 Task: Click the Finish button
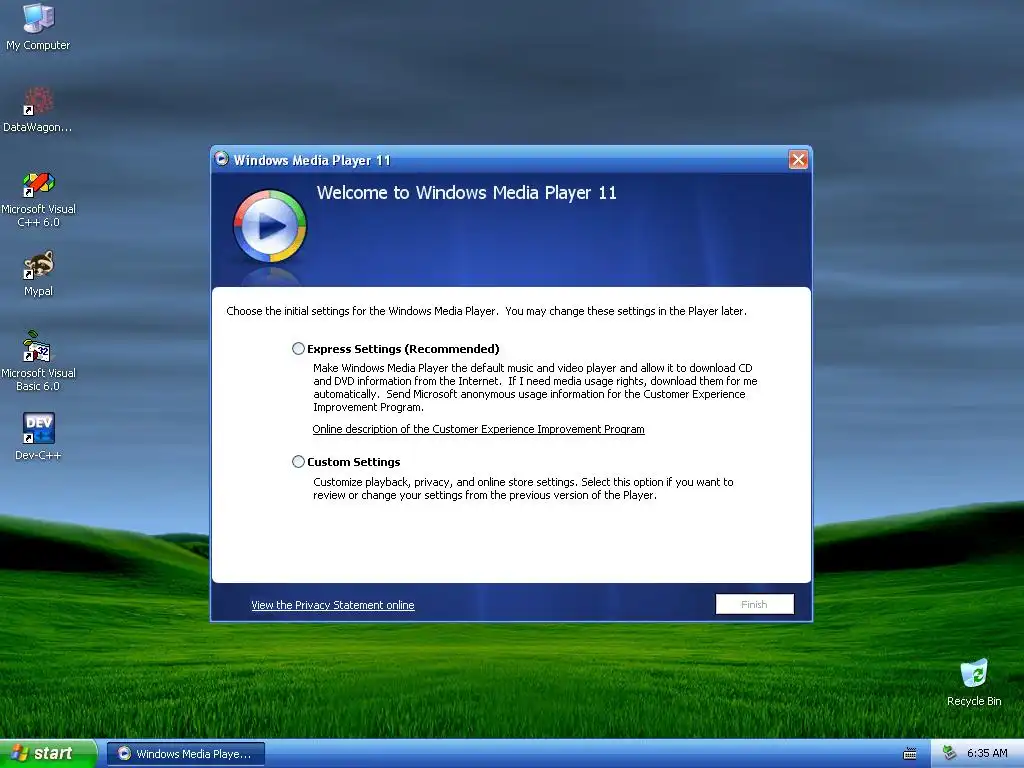(x=754, y=604)
